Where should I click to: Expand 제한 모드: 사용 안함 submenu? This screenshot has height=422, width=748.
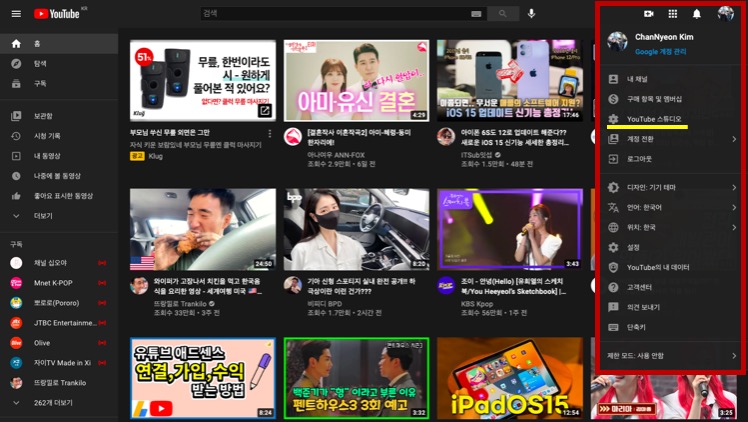(x=671, y=356)
